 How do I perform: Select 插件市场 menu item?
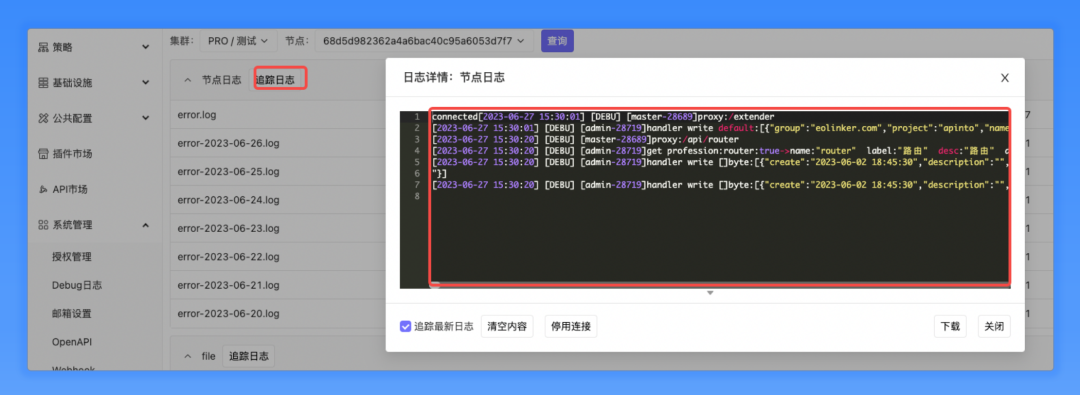72,154
